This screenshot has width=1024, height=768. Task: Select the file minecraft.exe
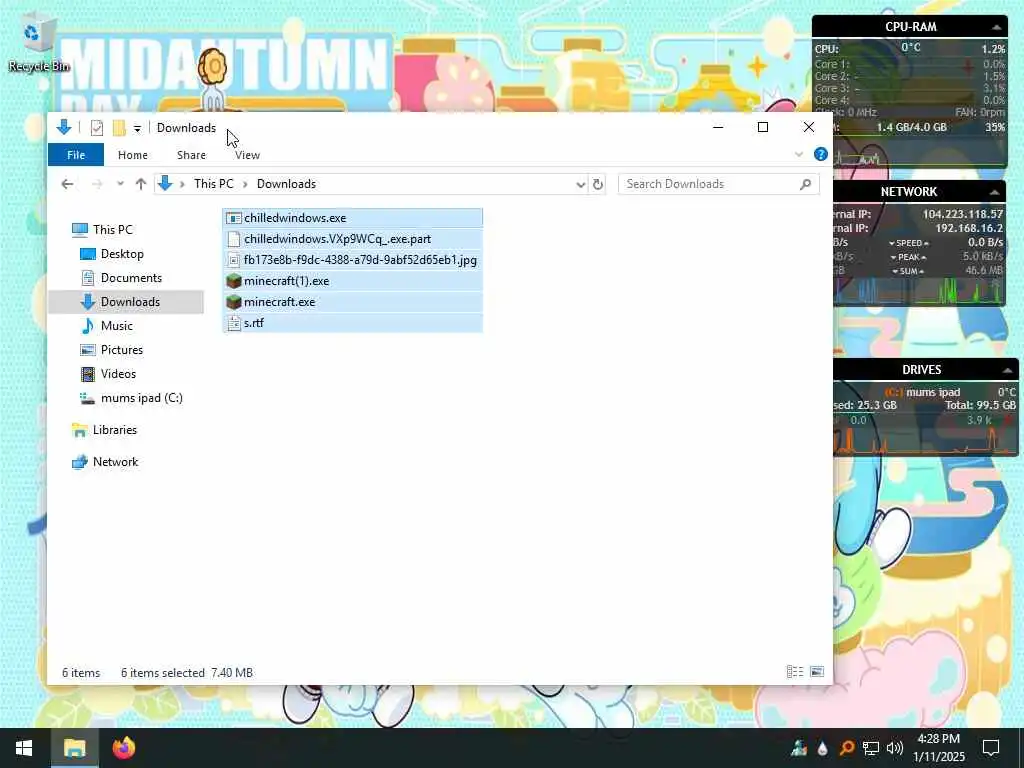[x=353, y=302]
